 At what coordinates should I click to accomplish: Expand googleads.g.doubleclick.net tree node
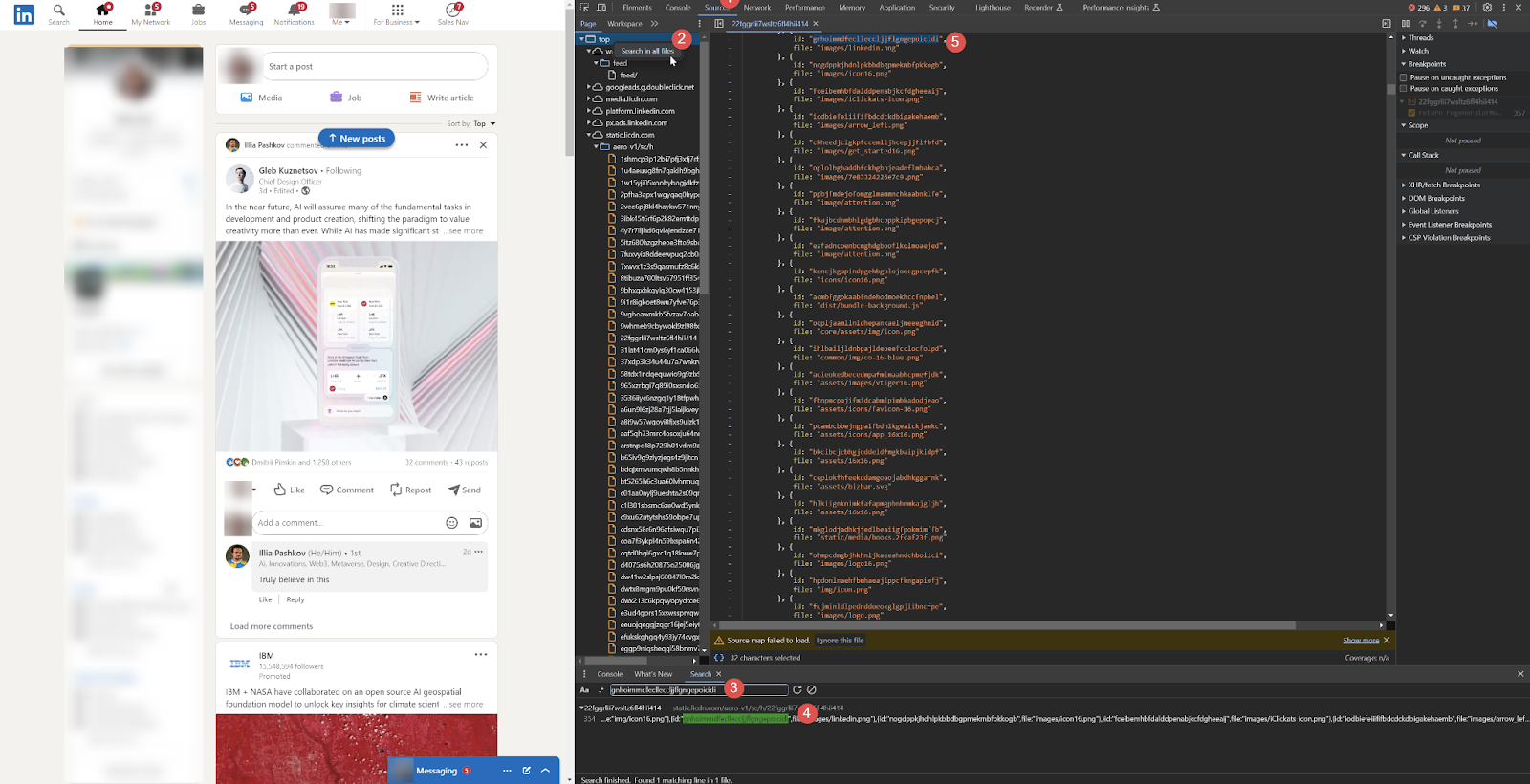tap(589, 87)
